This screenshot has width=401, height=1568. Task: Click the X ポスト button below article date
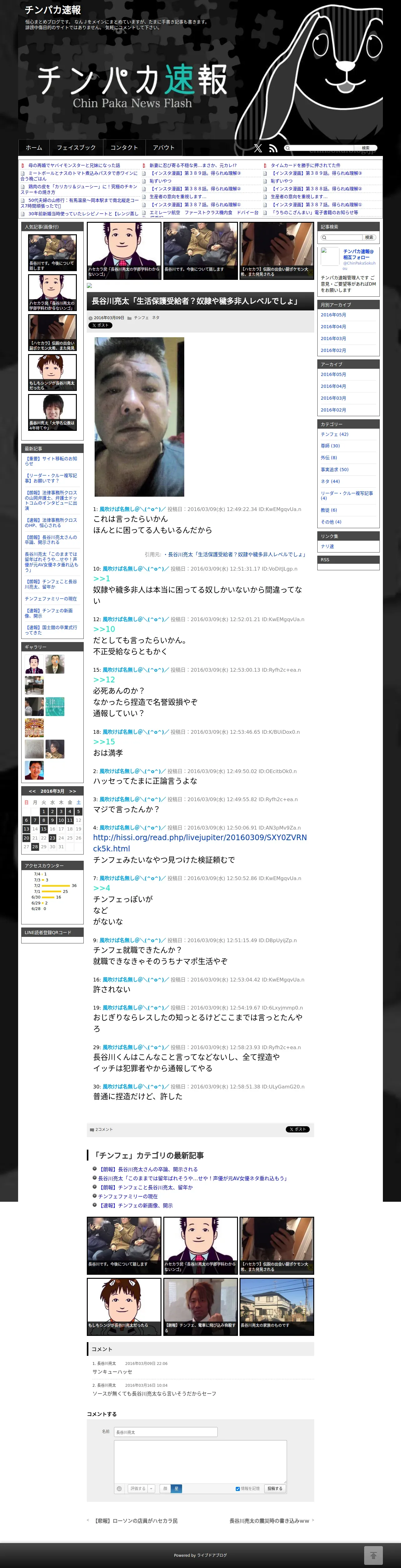click(101, 325)
